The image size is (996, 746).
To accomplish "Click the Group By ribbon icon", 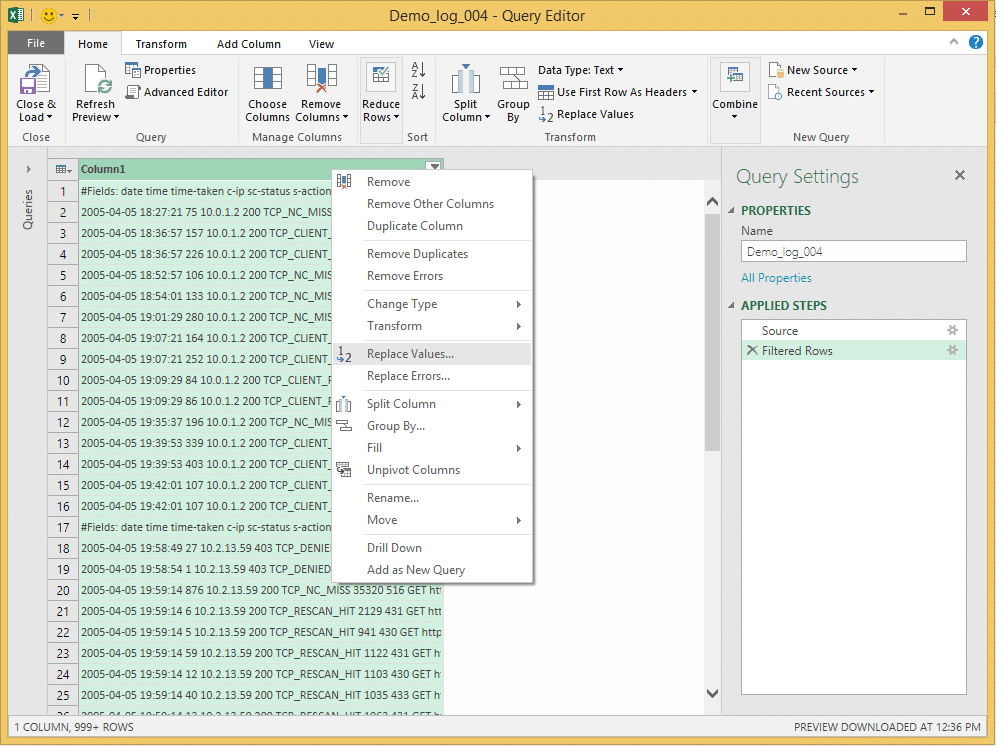I will (x=513, y=78).
